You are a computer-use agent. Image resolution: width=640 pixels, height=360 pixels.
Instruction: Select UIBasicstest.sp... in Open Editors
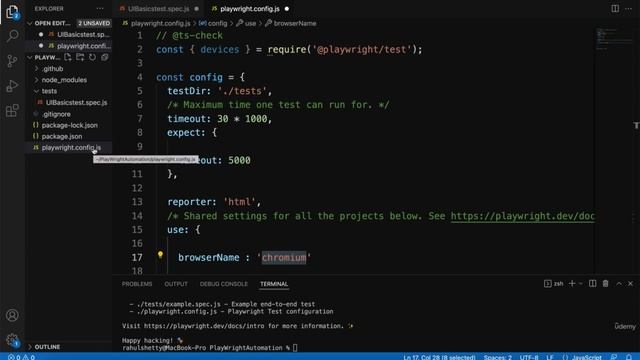point(83,35)
